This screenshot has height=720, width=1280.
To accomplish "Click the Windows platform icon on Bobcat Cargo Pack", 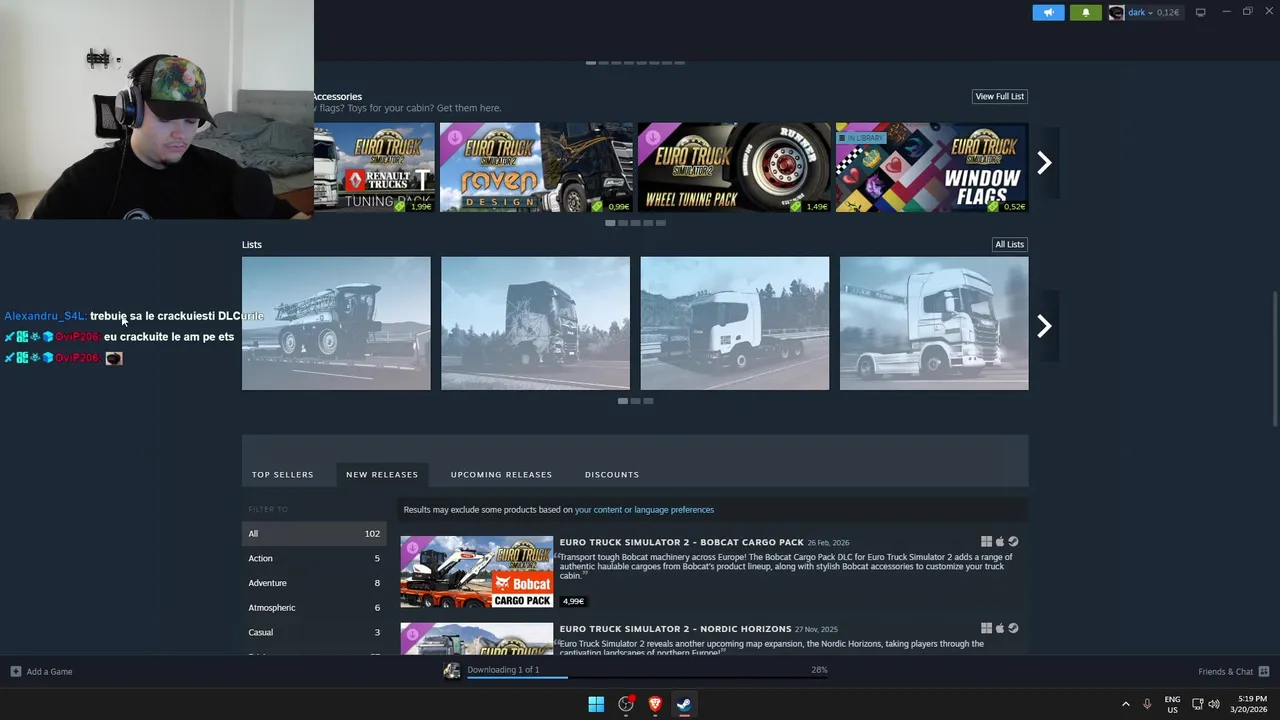I will point(986,542).
